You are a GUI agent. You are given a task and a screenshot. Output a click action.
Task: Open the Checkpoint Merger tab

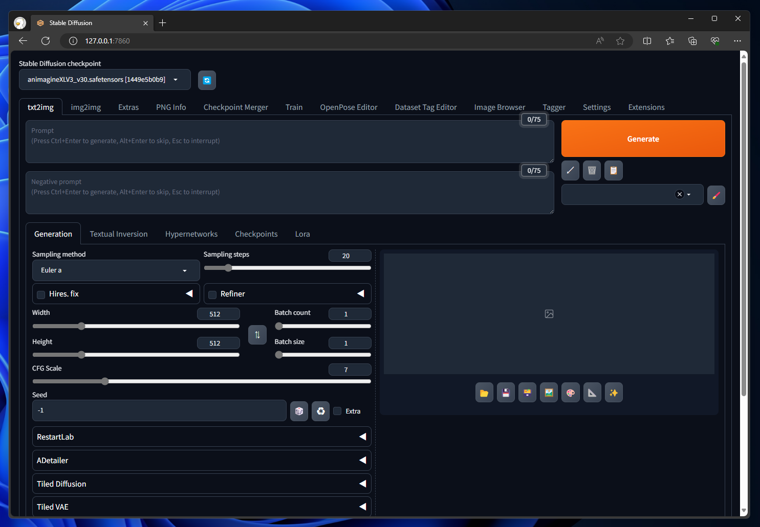236,107
